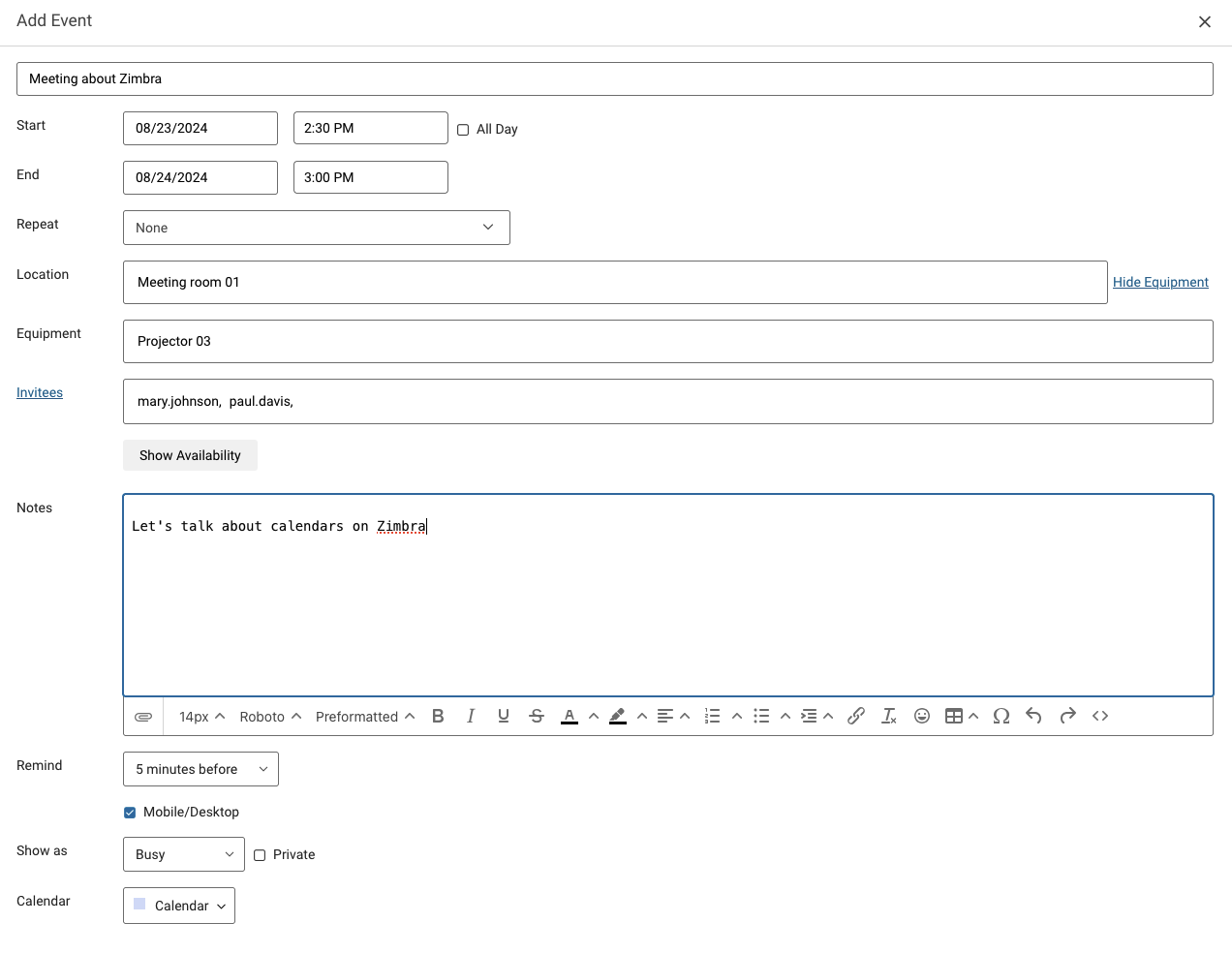The width and height of the screenshot is (1232, 954).
Task: Toggle strikethrough text formatting
Action: [537, 716]
